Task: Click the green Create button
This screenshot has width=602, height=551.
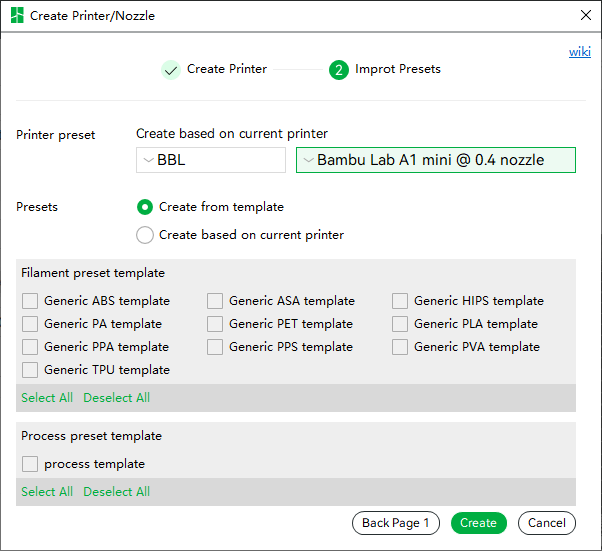Action: 479,523
